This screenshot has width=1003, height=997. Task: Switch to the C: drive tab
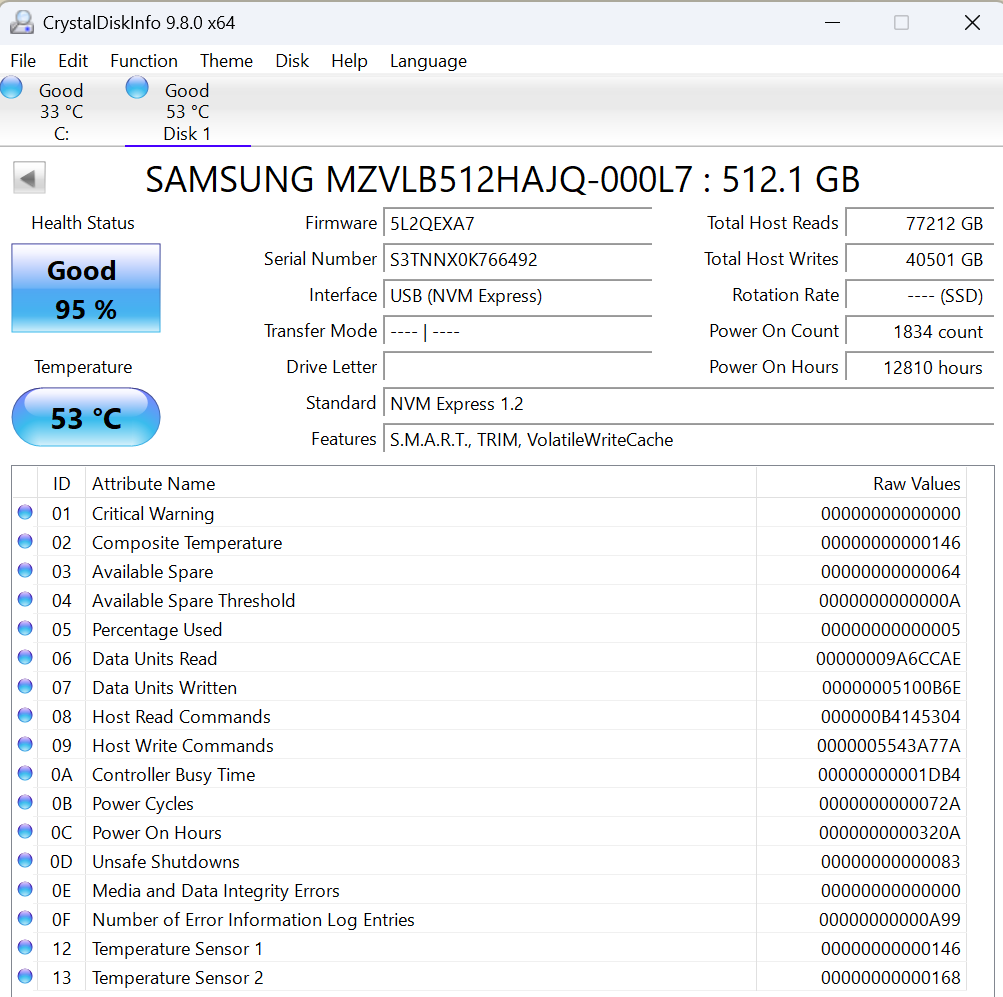[61, 110]
